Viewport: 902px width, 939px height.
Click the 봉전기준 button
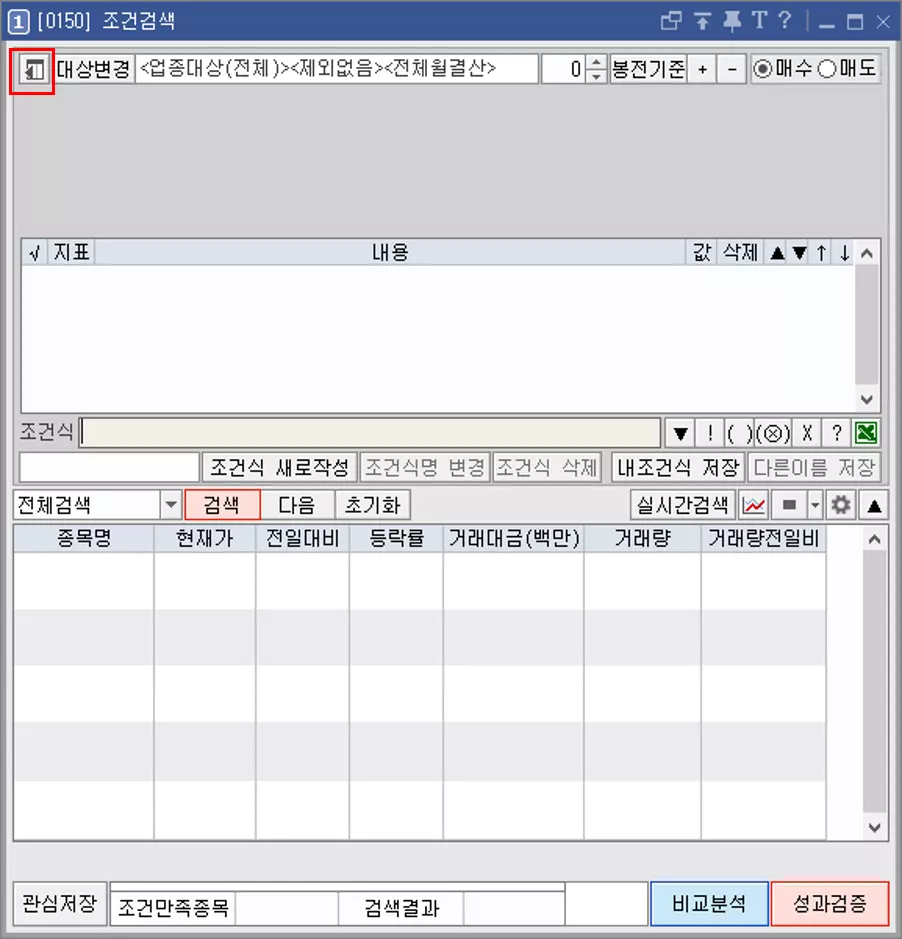[x=648, y=69]
